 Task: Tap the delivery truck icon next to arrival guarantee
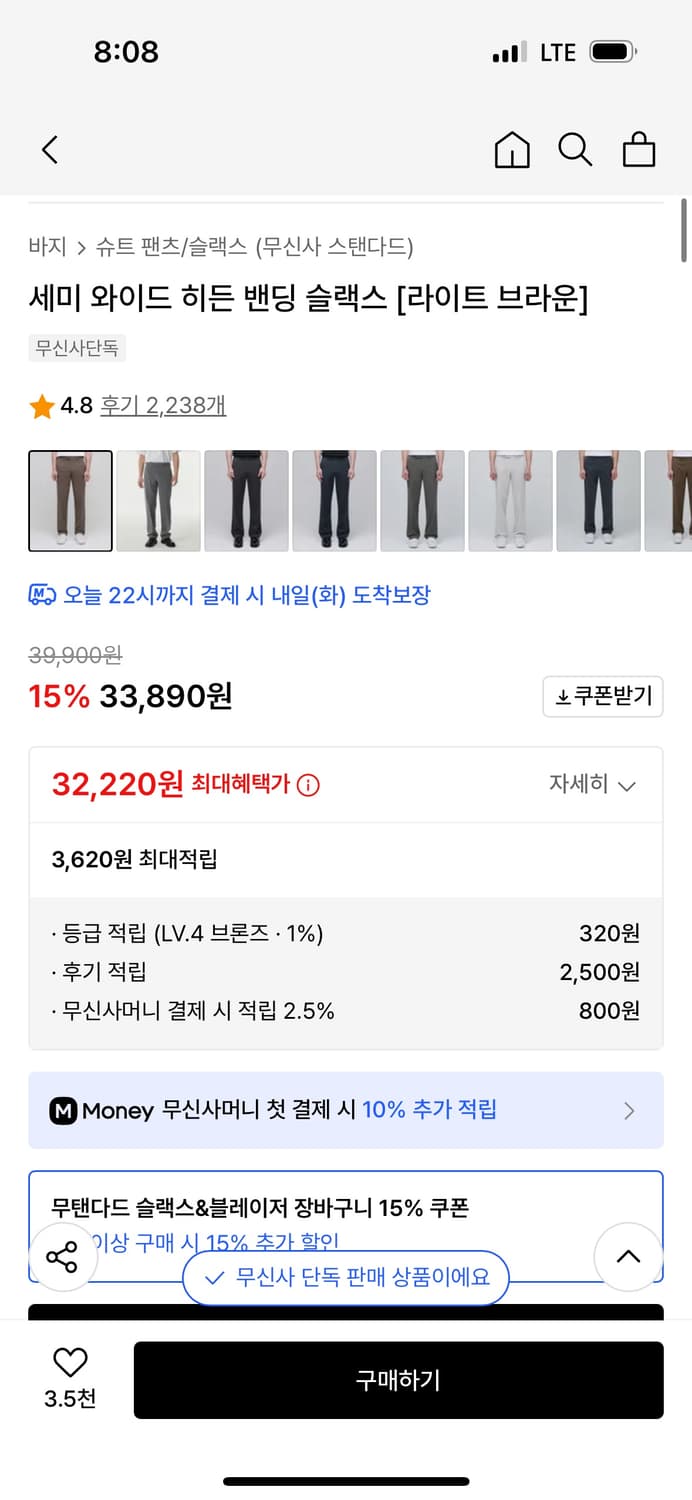tap(38, 595)
